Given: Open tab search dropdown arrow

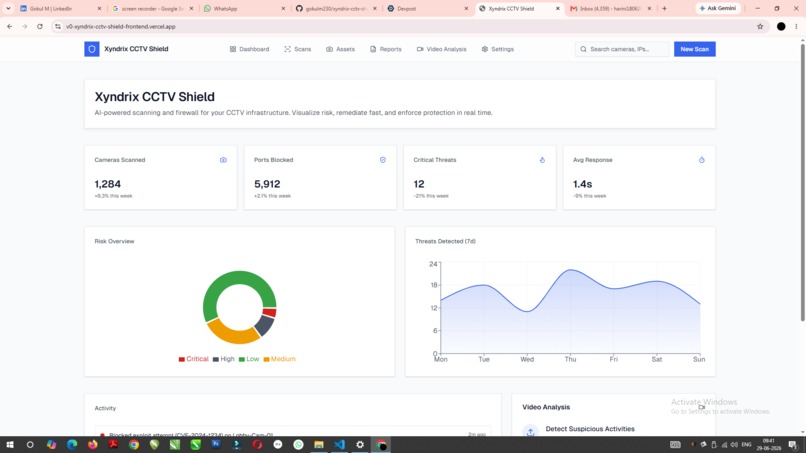Looking at the screenshot, I should pos(8,8).
